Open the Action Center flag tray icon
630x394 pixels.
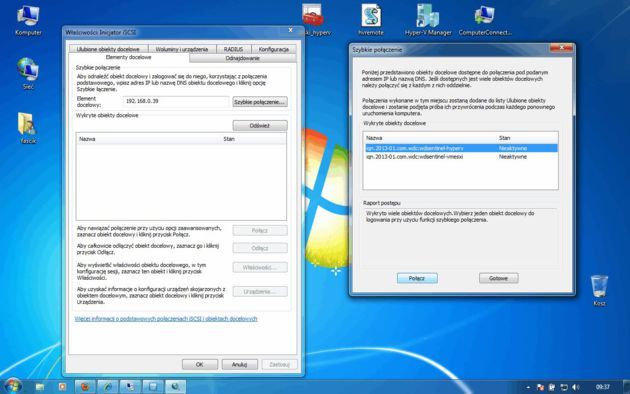pos(540,387)
